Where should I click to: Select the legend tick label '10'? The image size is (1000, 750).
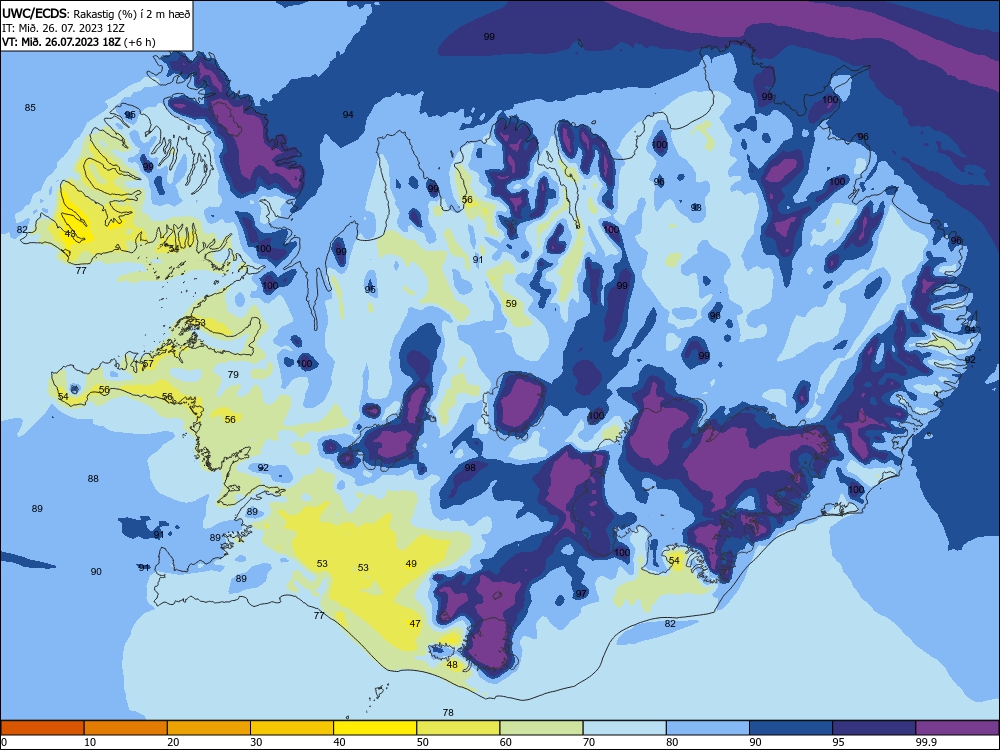tap(91, 742)
